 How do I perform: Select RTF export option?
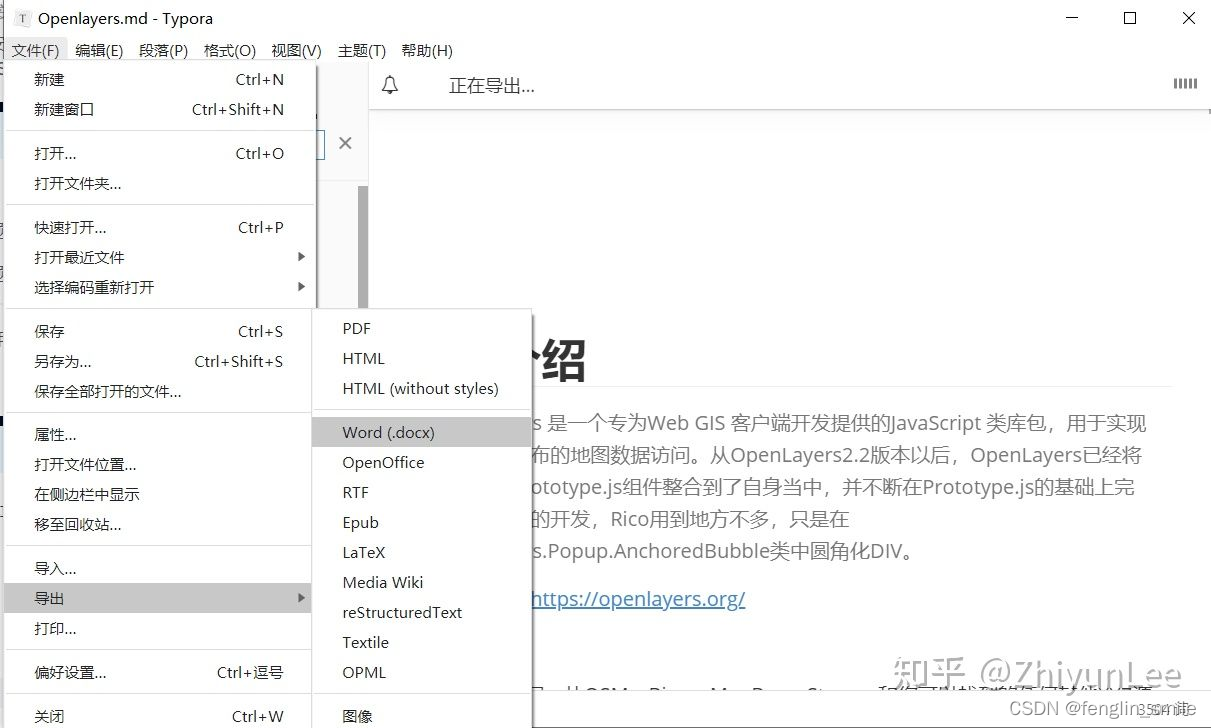click(422, 492)
